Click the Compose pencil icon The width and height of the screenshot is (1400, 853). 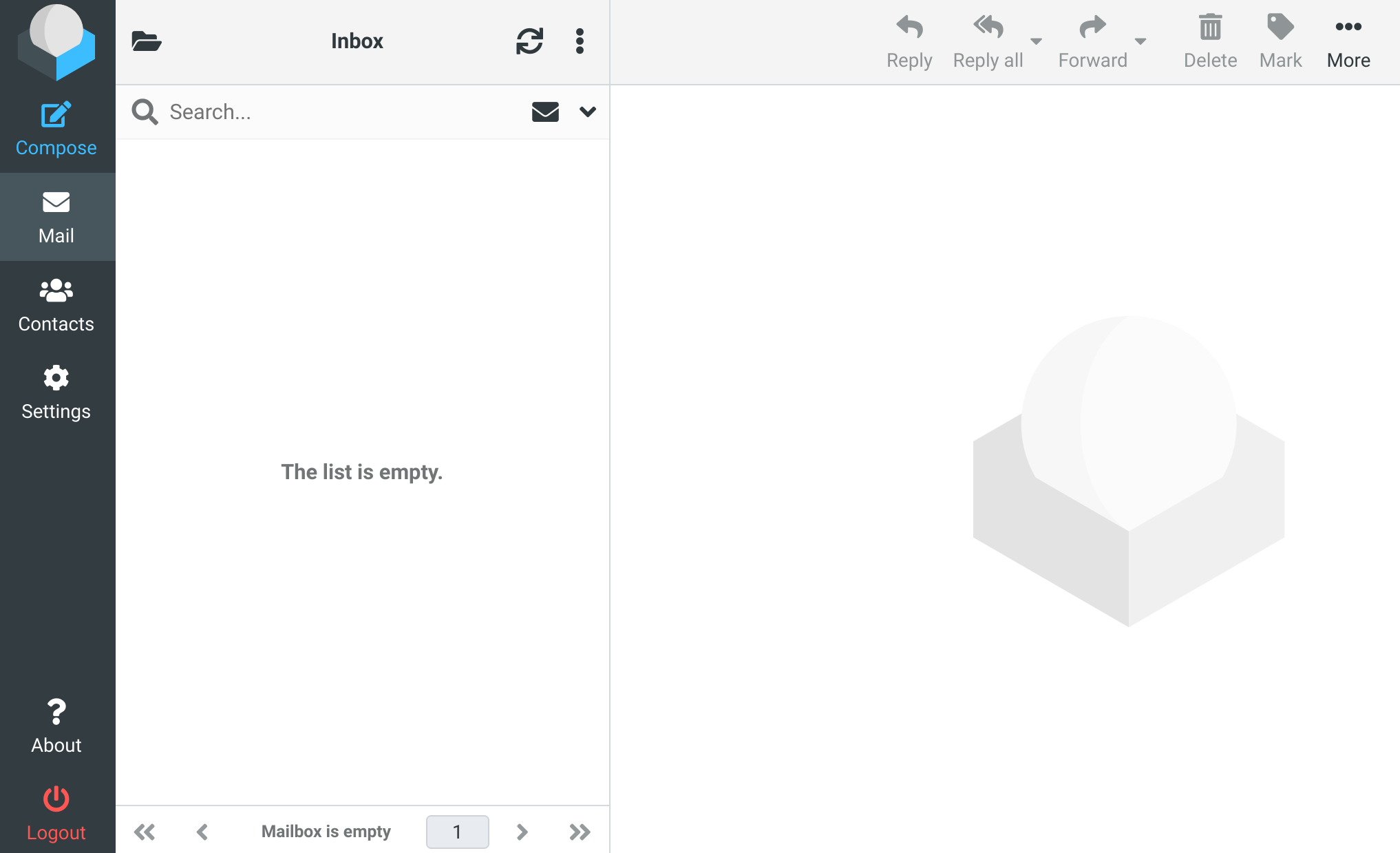click(x=56, y=115)
